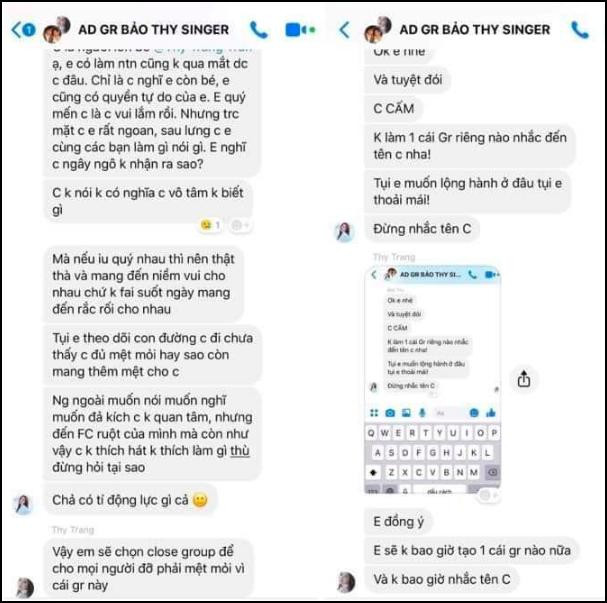607x603 pixels.
Task: Open the shared screenshot image in the right chat
Action: coord(432,379)
